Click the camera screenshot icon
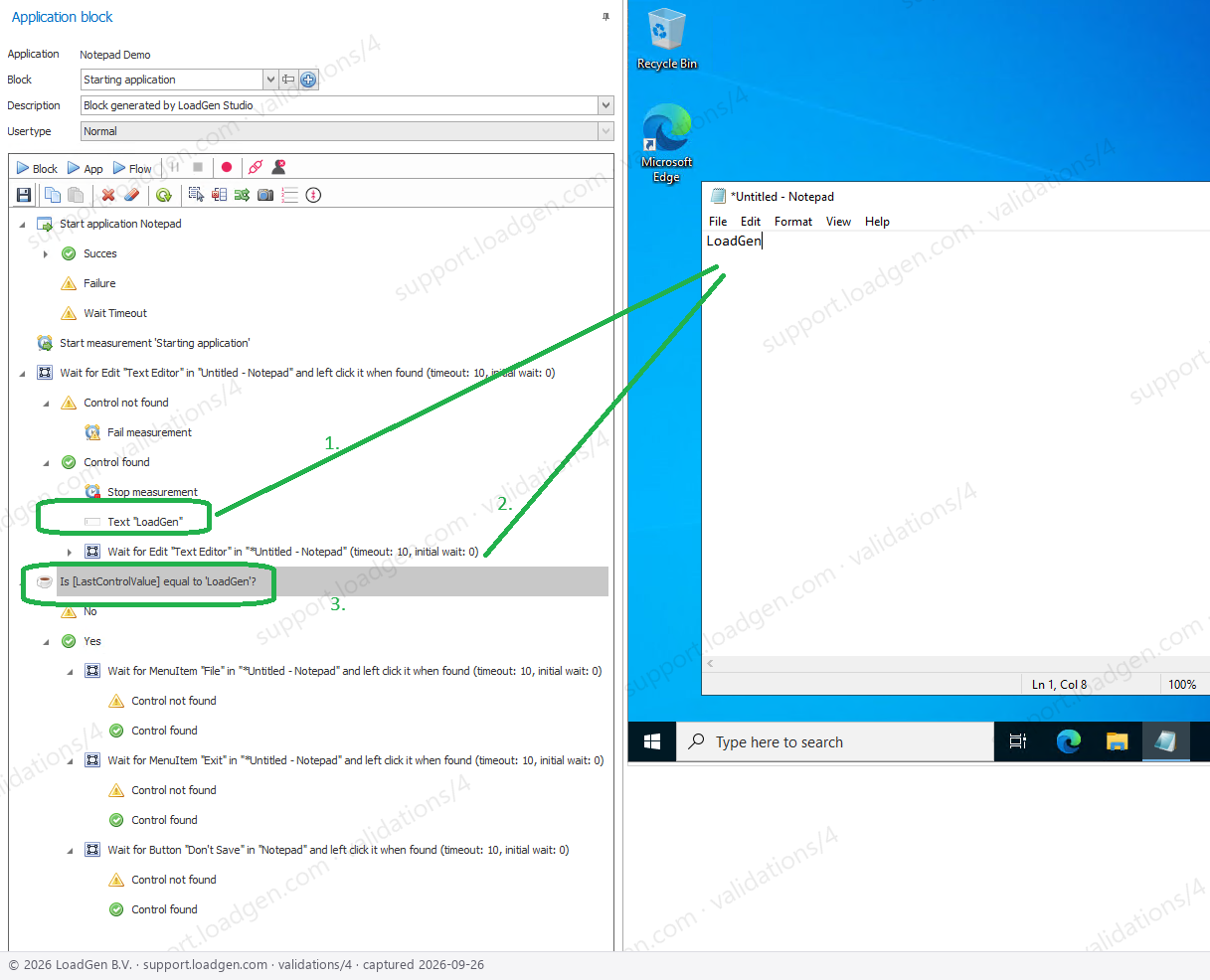The image size is (1210, 980). click(x=265, y=195)
